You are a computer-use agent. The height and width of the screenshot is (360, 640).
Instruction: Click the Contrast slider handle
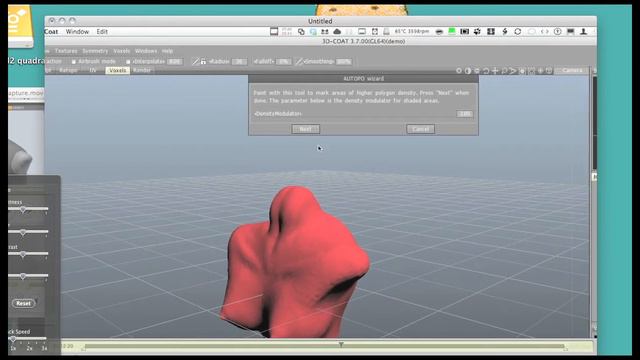(x=23, y=254)
